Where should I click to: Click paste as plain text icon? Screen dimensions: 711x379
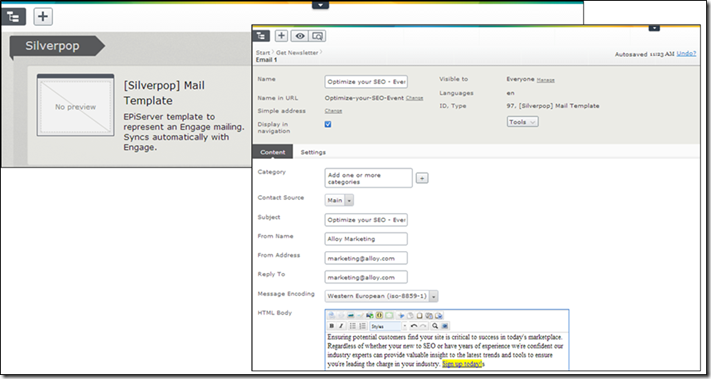(429, 315)
